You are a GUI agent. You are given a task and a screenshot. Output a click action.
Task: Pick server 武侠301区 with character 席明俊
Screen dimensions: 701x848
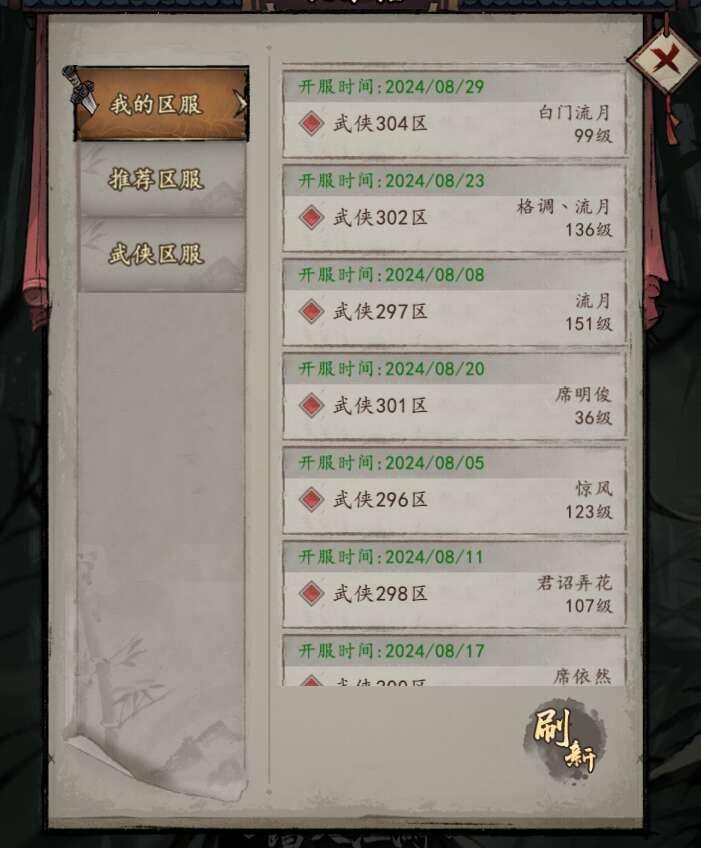click(454, 396)
